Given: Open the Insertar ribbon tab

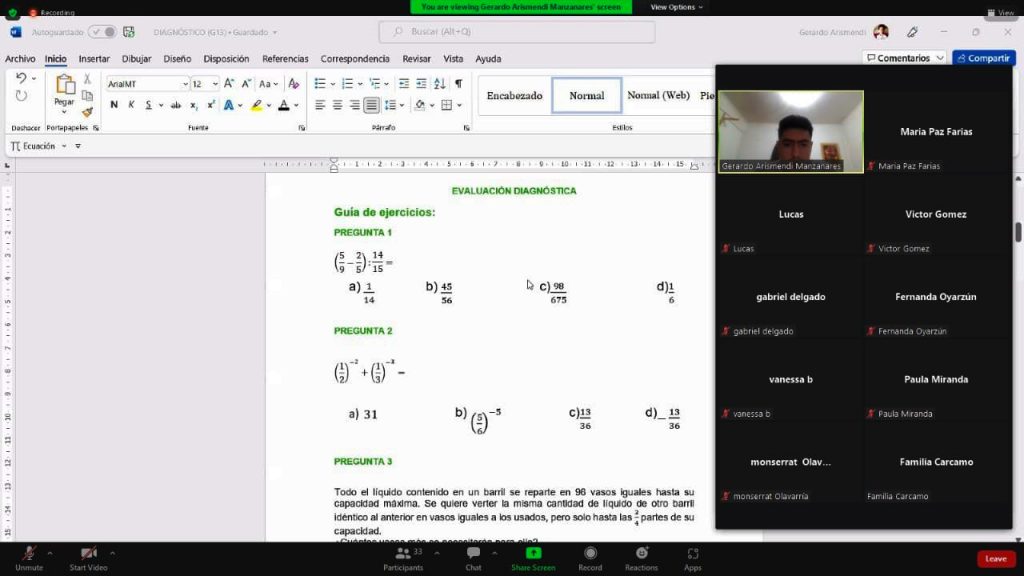Looking at the screenshot, I should point(94,59).
